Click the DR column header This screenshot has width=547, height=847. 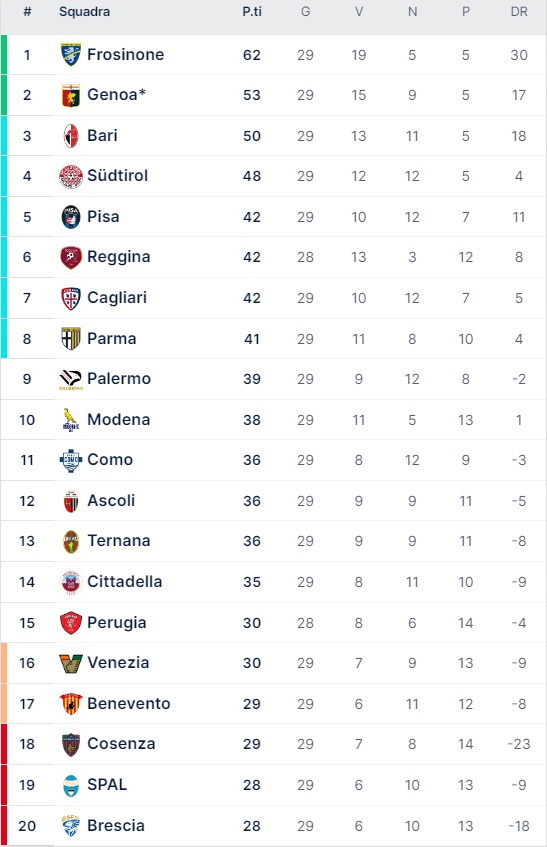pos(519,11)
